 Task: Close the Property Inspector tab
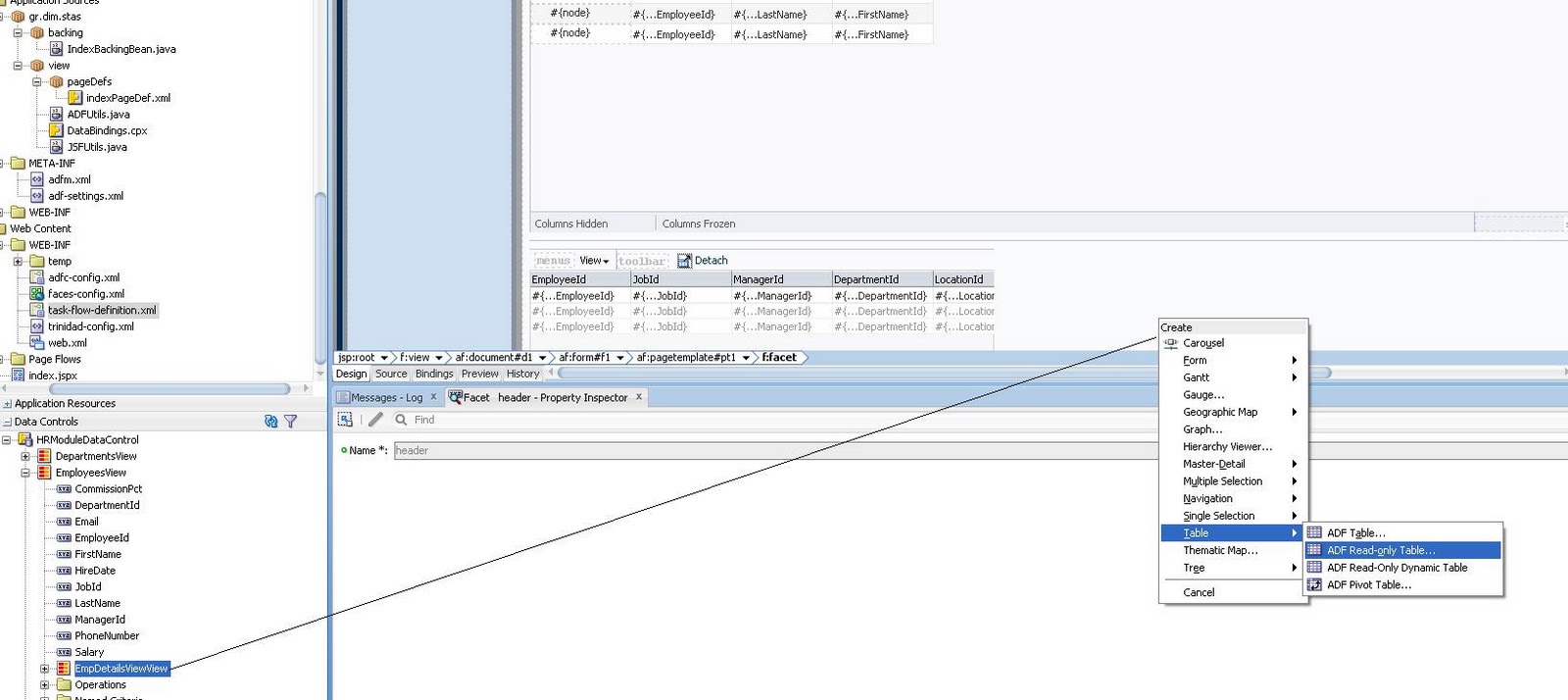(x=639, y=397)
